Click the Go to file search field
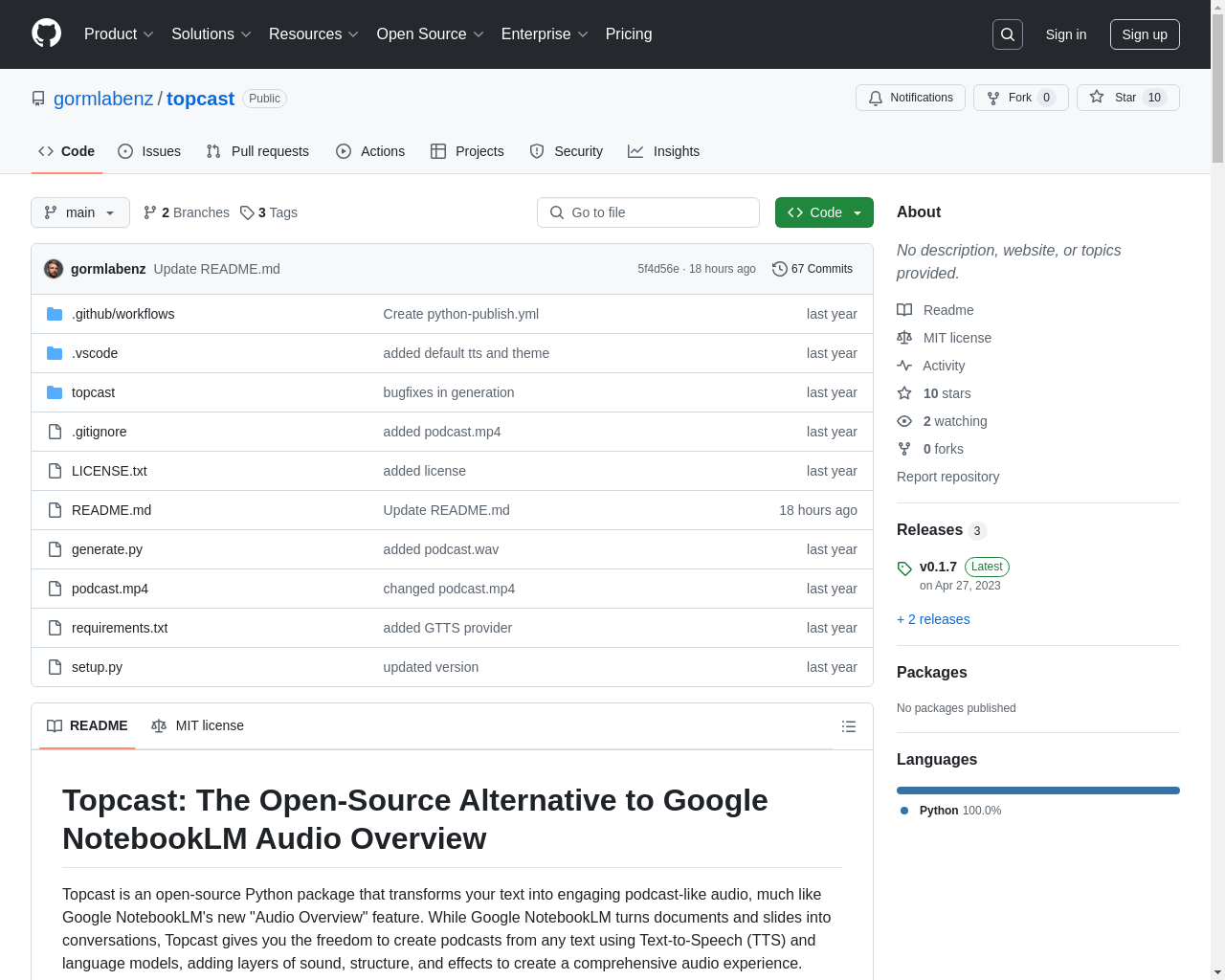The image size is (1225, 980). click(648, 212)
